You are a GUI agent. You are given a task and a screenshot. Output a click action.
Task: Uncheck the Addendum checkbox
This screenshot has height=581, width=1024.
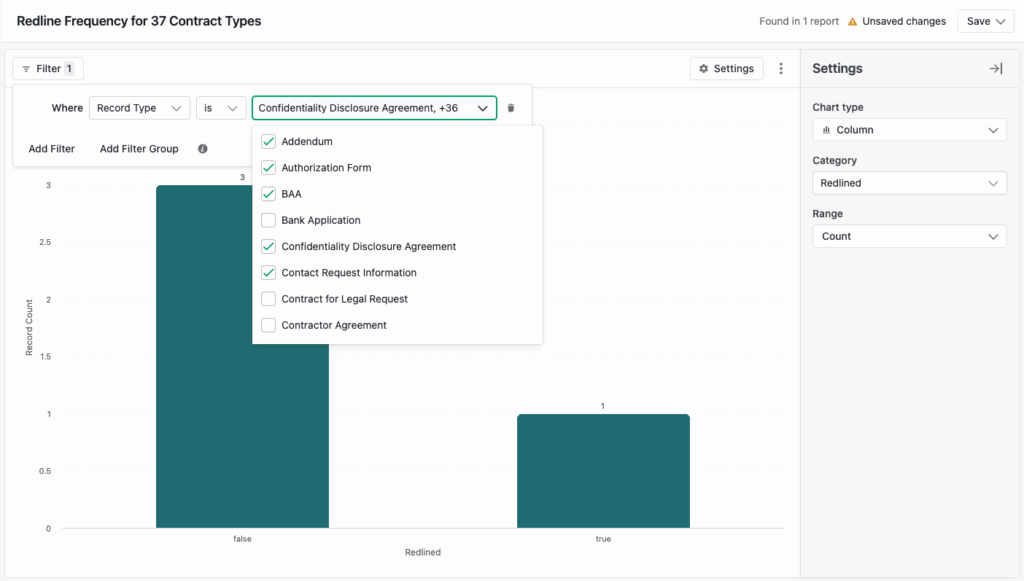tap(268, 142)
